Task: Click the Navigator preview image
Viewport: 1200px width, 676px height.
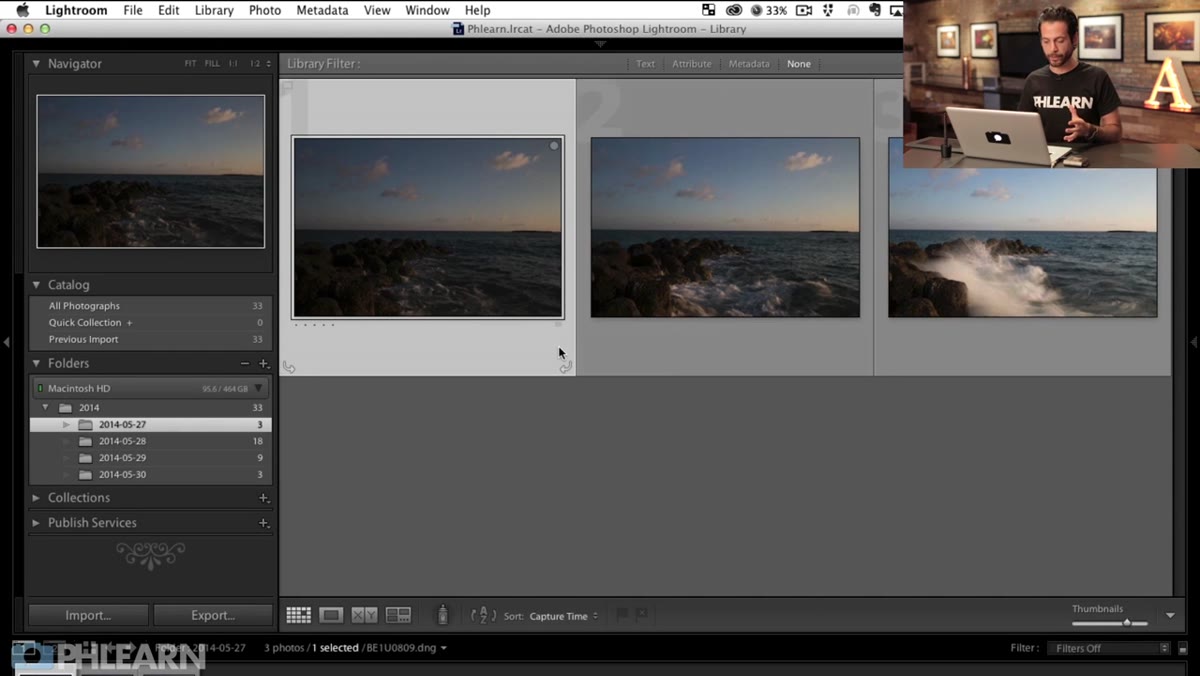Action: (x=151, y=171)
